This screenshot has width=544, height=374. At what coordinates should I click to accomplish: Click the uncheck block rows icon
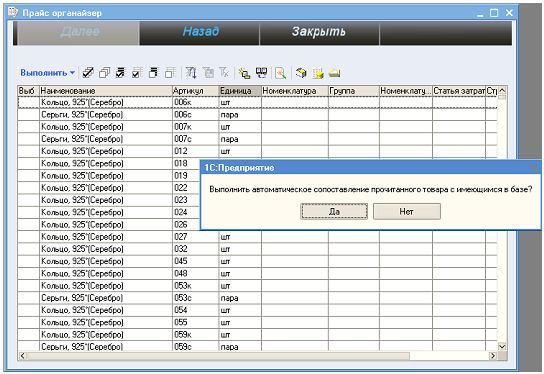153,73
